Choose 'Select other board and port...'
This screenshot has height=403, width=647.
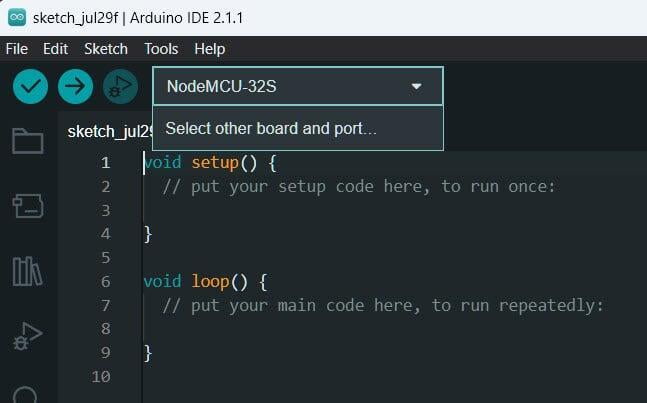coord(298,128)
